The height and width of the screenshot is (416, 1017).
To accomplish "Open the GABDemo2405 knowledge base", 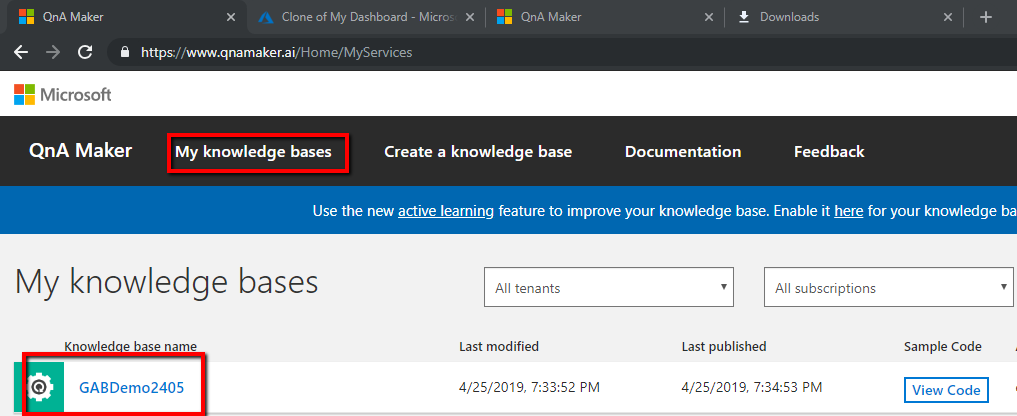I will [132, 388].
